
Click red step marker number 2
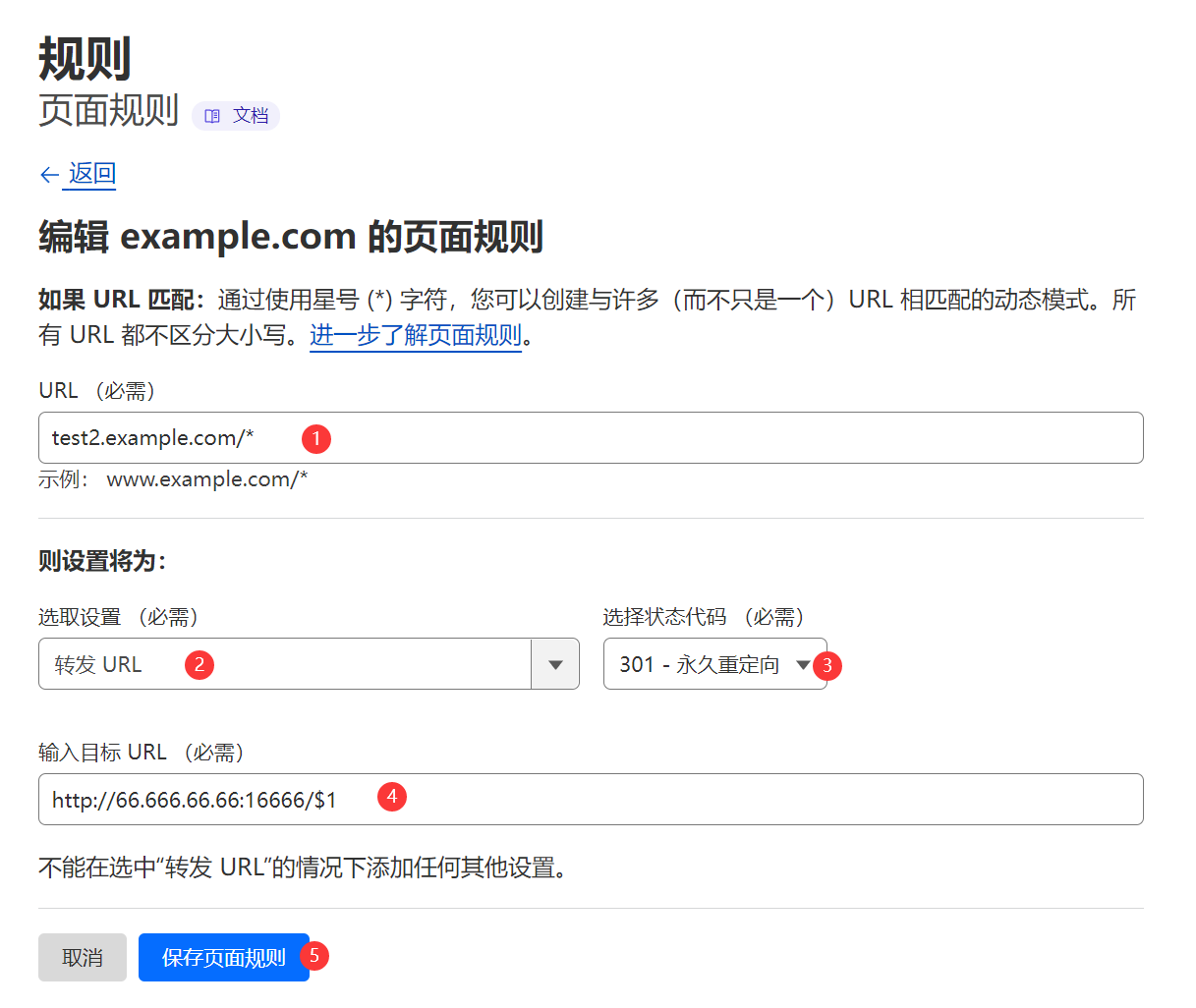[x=199, y=665]
